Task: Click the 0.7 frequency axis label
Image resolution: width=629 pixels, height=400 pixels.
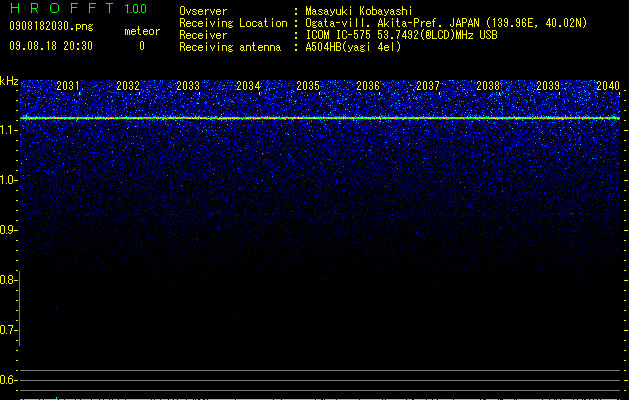Action: coord(8,330)
